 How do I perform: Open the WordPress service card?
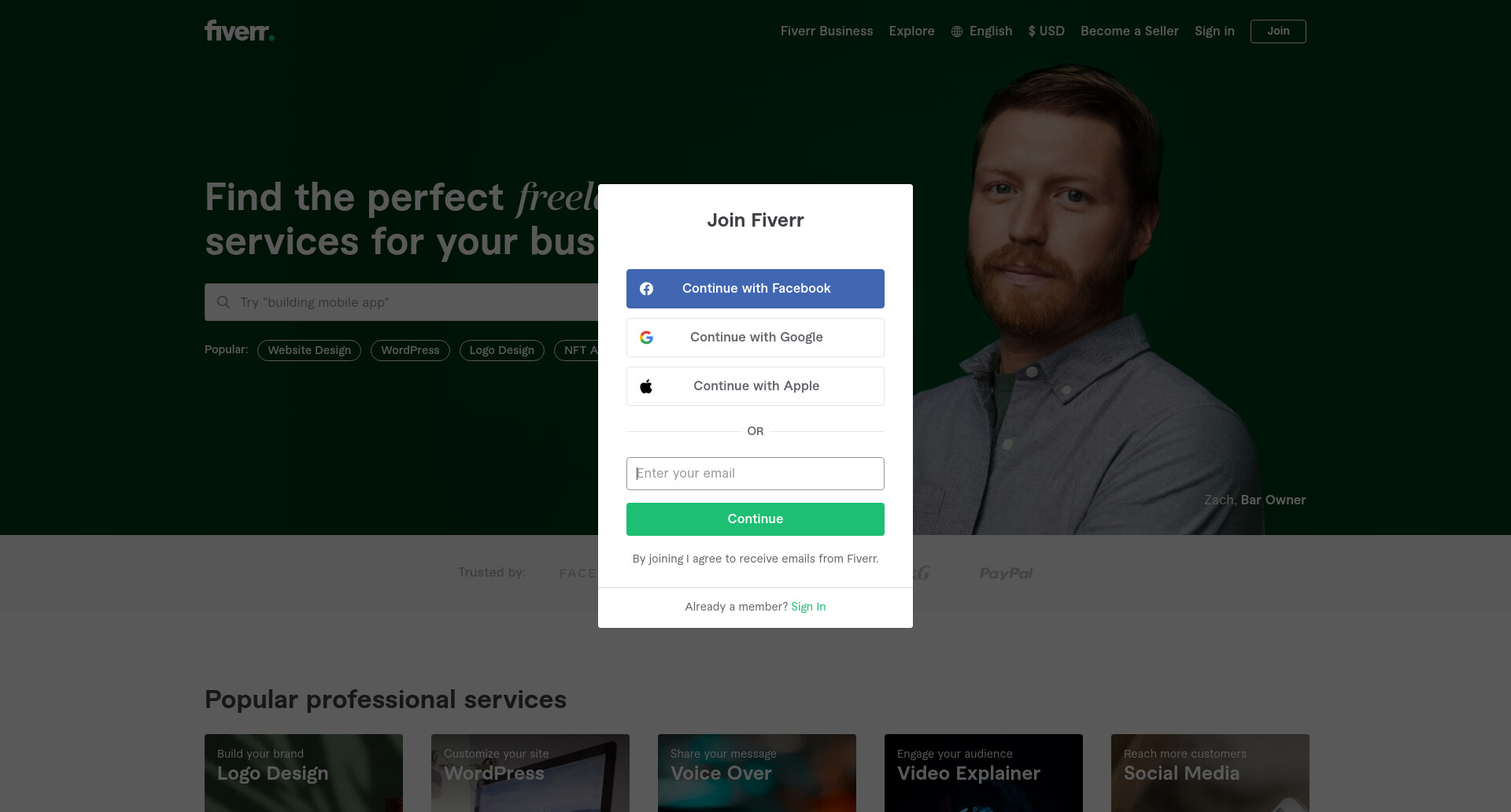pos(530,773)
